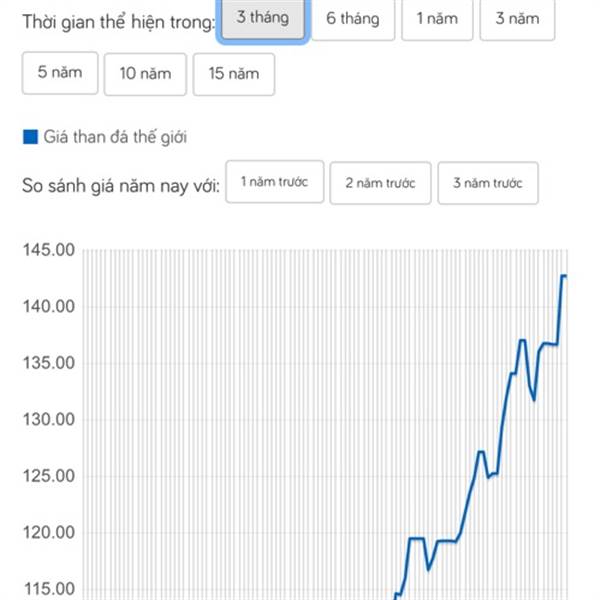
Task: Click the 145.00 y-axis label
Action: (x=49, y=250)
